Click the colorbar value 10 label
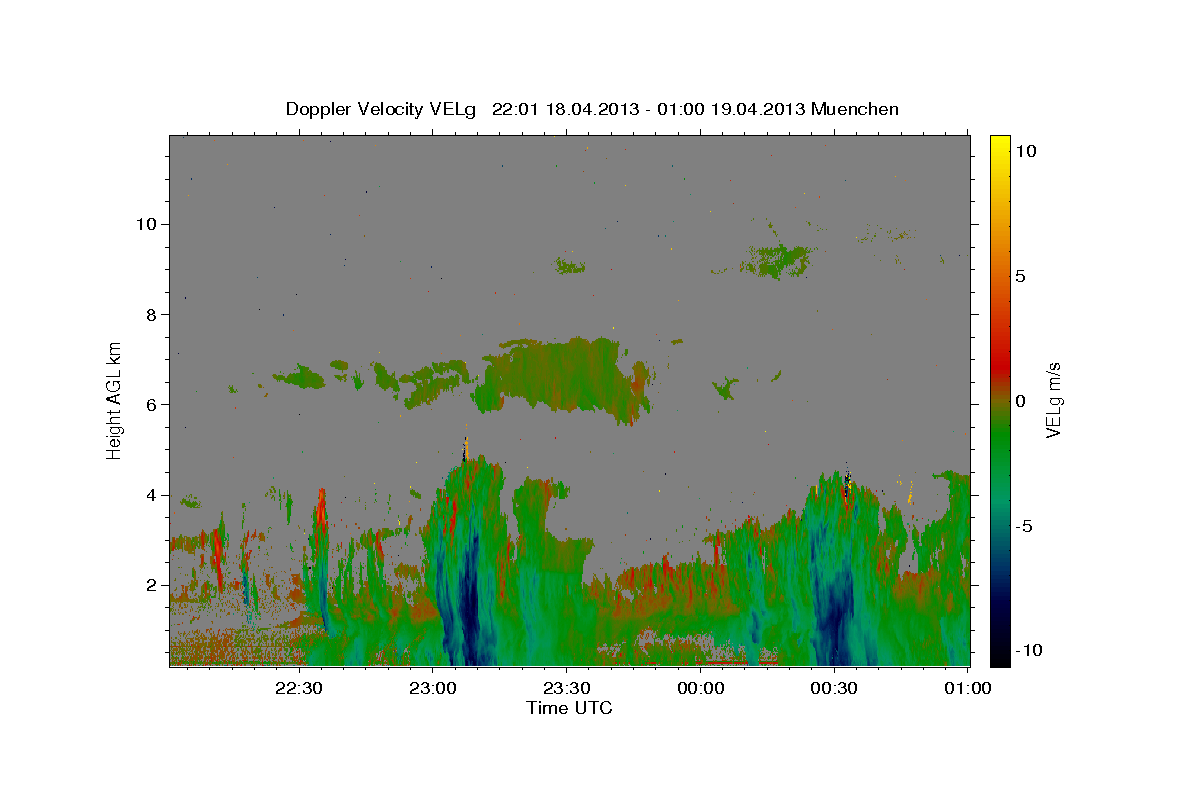The width and height of the screenshot is (1200, 800). pos(1025,151)
